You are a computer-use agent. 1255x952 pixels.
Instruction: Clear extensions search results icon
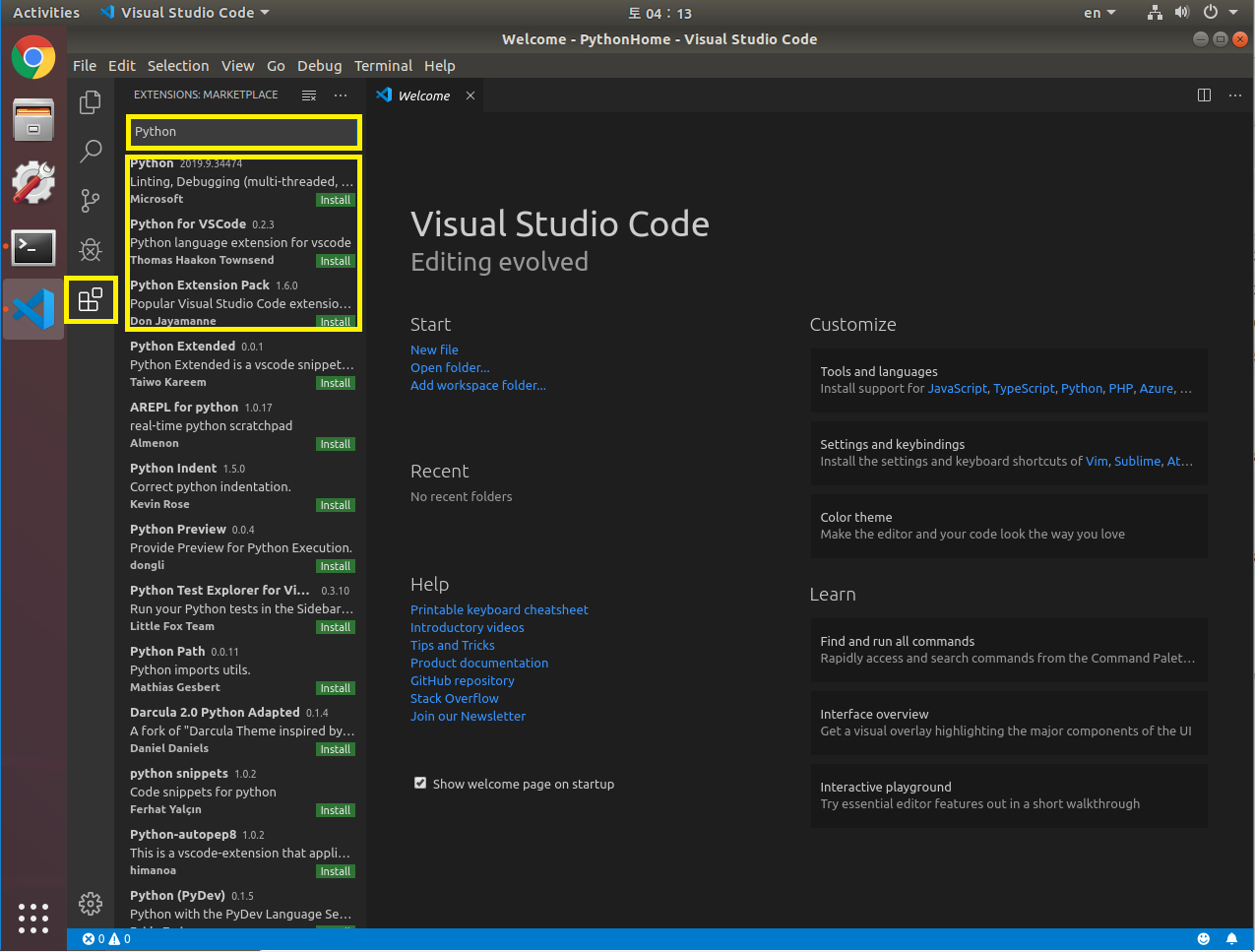(309, 95)
